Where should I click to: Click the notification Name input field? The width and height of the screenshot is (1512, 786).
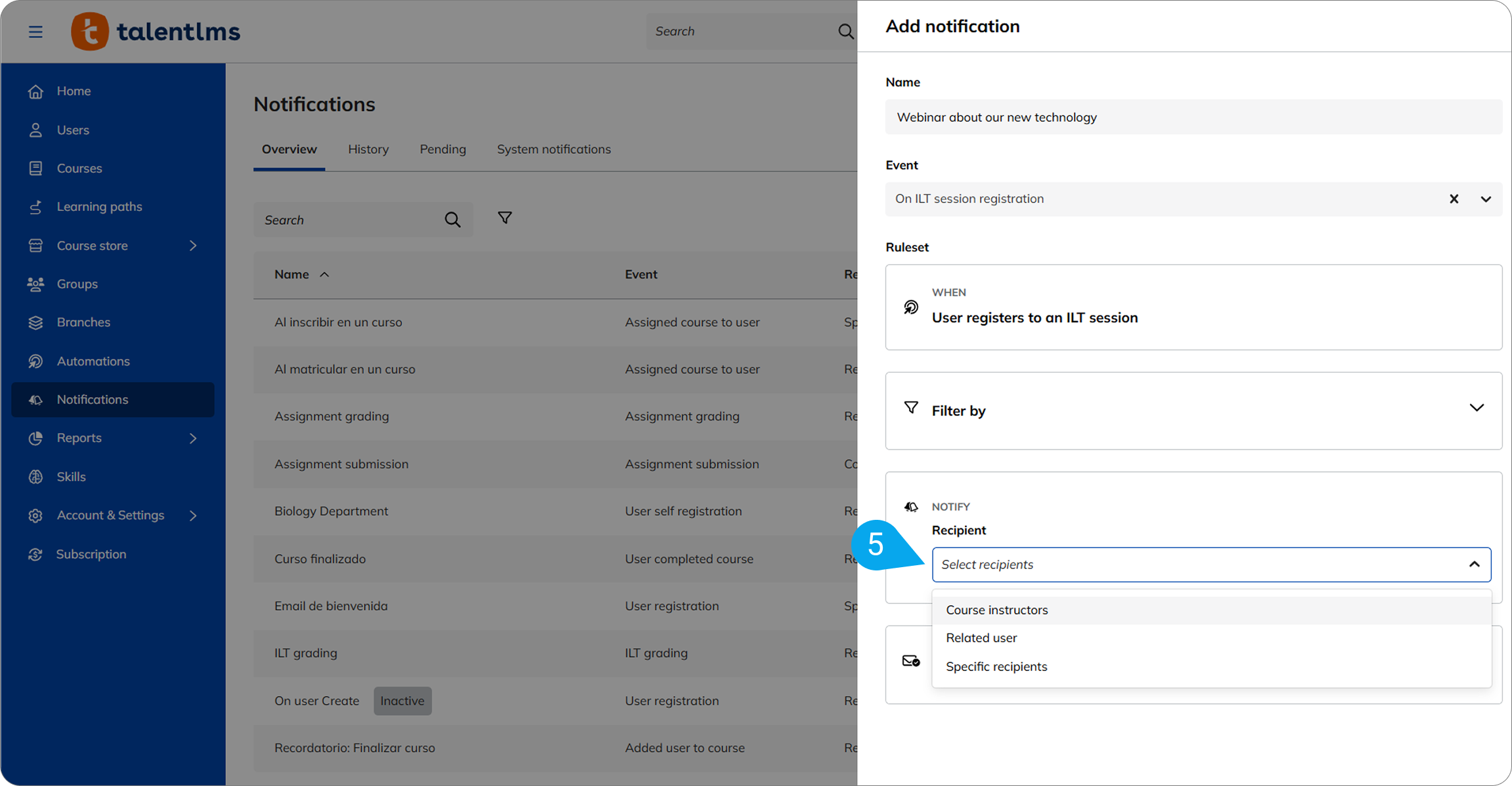coord(1193,118)
